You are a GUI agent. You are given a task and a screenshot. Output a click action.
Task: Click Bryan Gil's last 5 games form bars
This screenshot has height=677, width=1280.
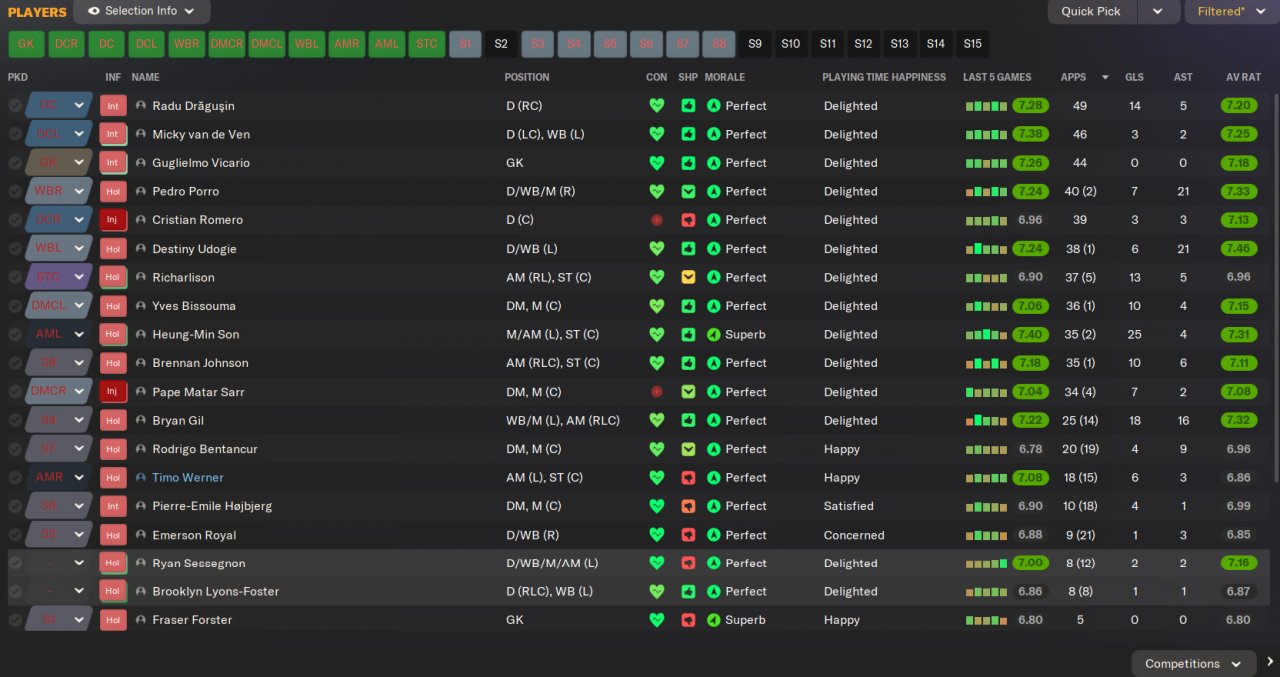[x=986, y=420]
